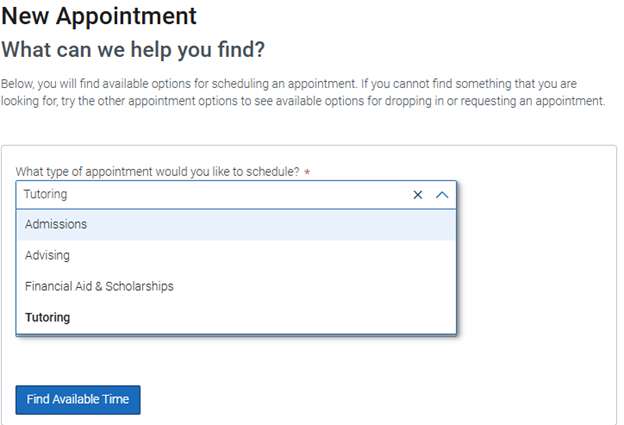624x425 pixels.
Task: Click the word 'Below' starting the description
Action: (x=17, y=84)
